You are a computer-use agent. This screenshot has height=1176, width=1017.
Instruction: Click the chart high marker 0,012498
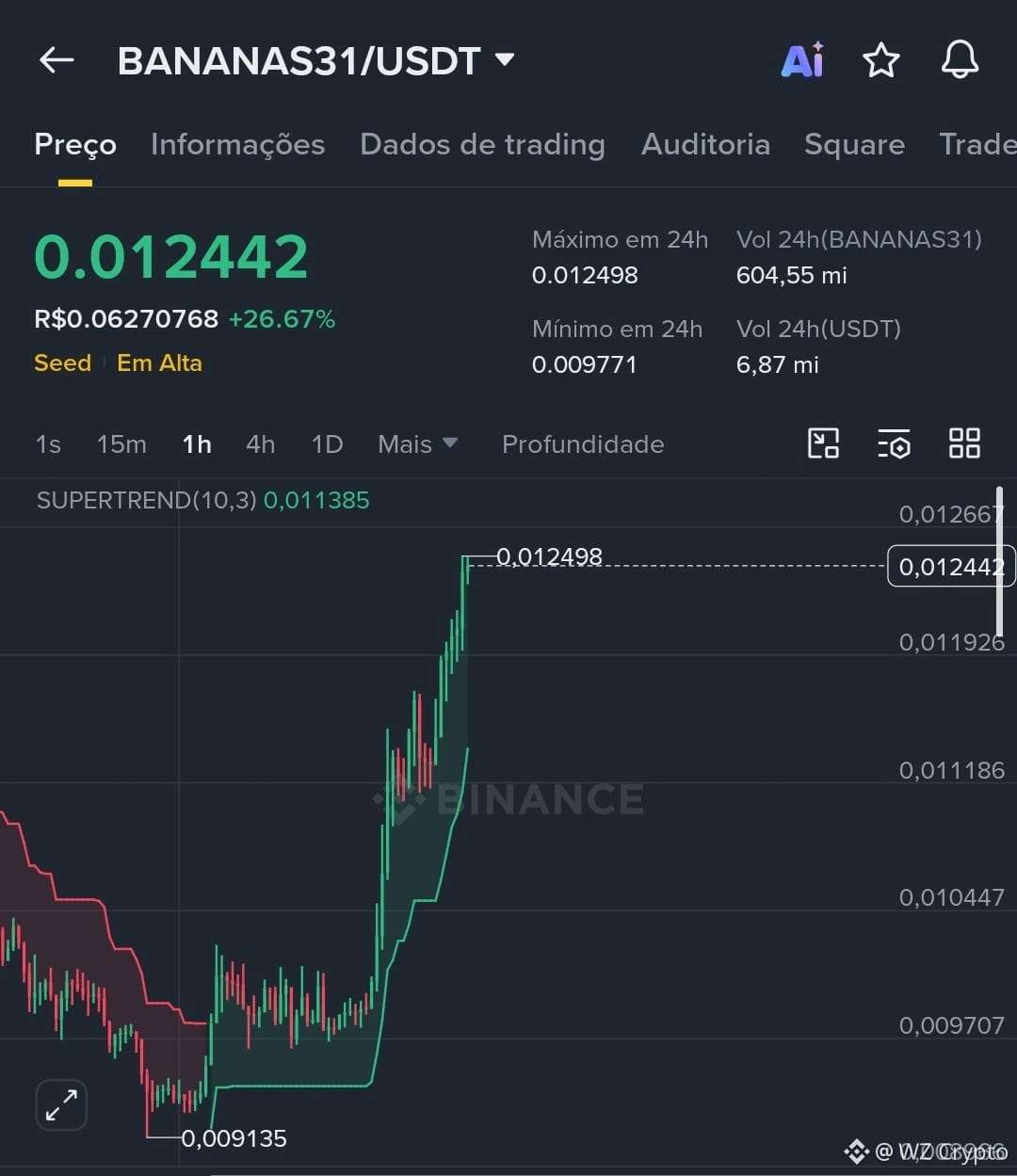549,556
